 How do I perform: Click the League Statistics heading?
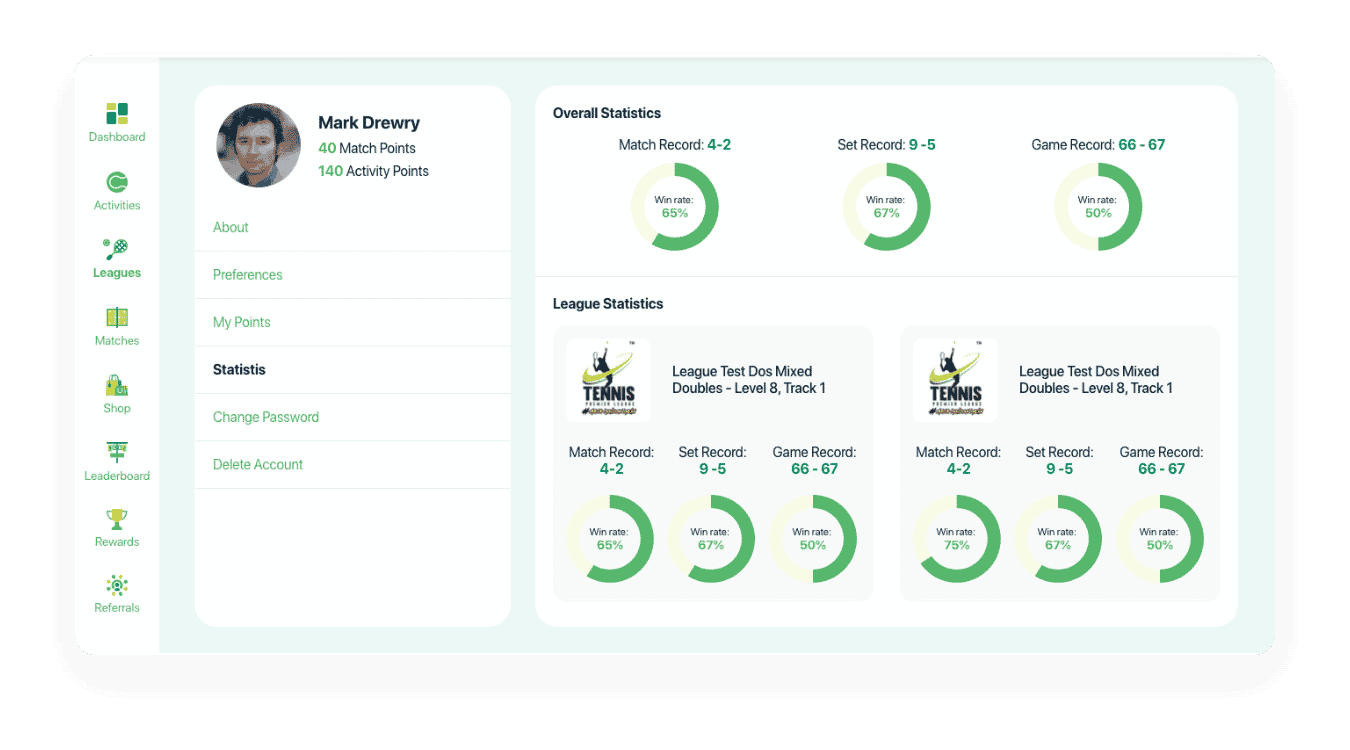[608, 303]
